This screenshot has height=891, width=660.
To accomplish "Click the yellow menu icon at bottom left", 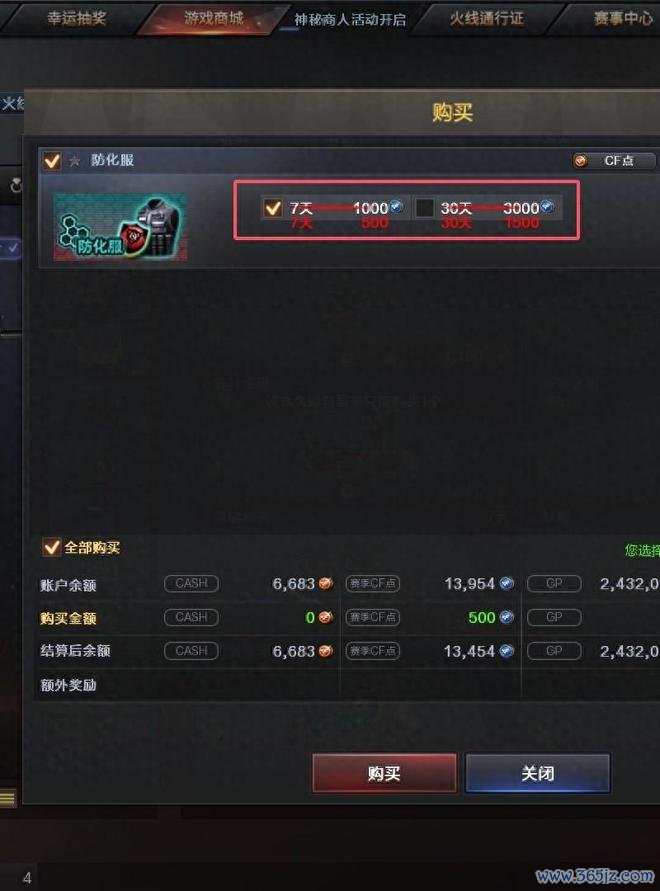I will tap(7, 798).
